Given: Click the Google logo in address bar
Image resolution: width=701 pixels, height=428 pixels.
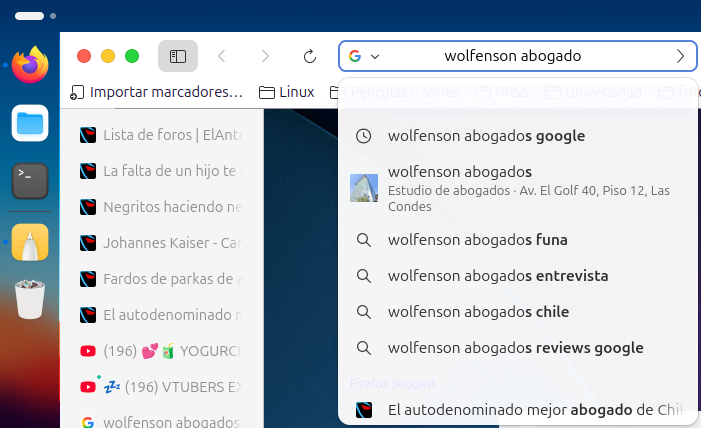Looking at the screenshot, I should 355,56.
